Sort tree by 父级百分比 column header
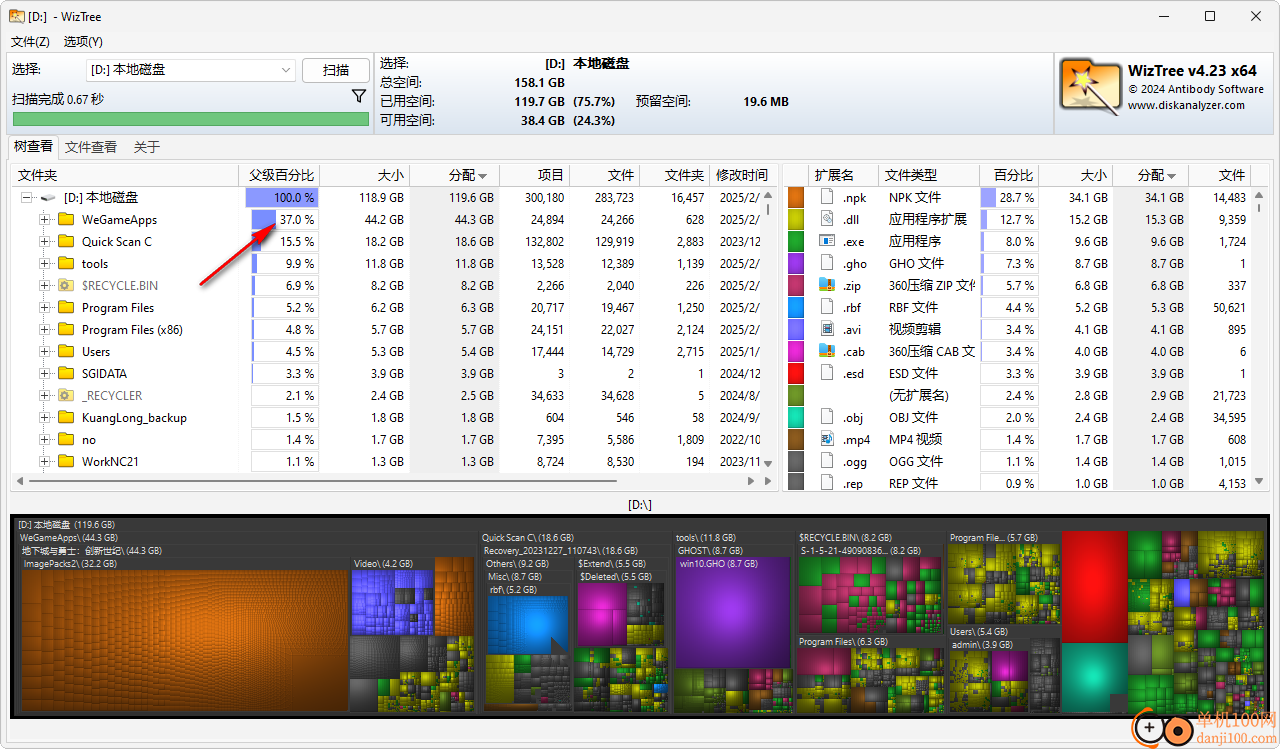 (280, 175)
